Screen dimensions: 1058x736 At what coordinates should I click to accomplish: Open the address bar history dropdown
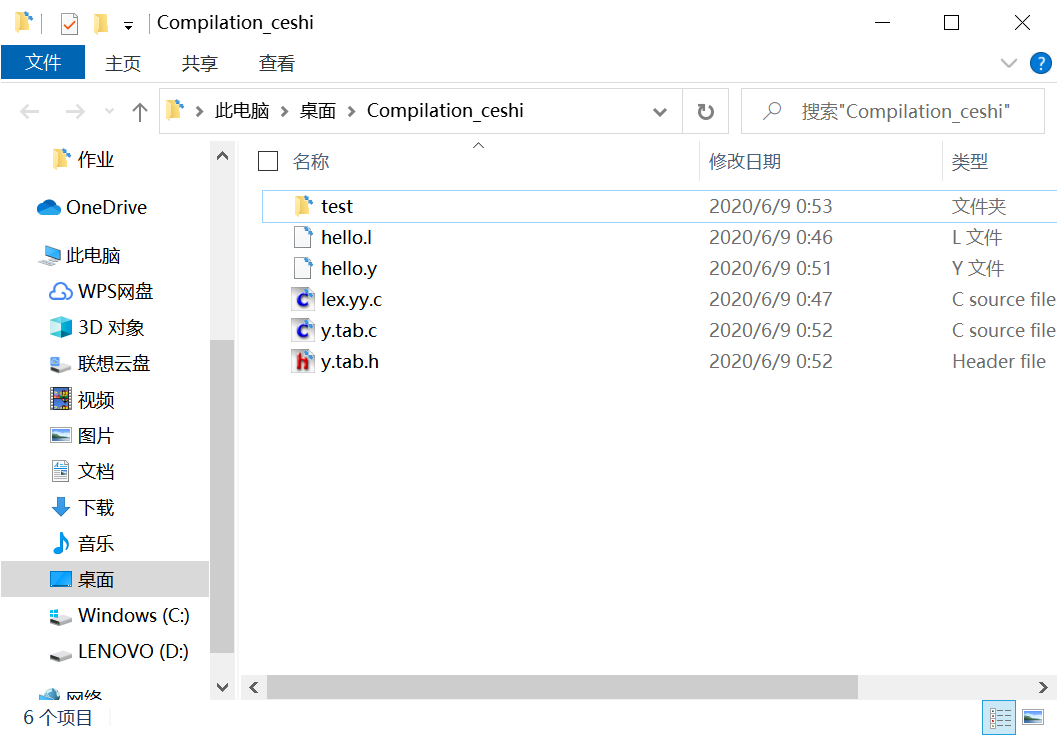pyautogui.click(x=660, y=112)
